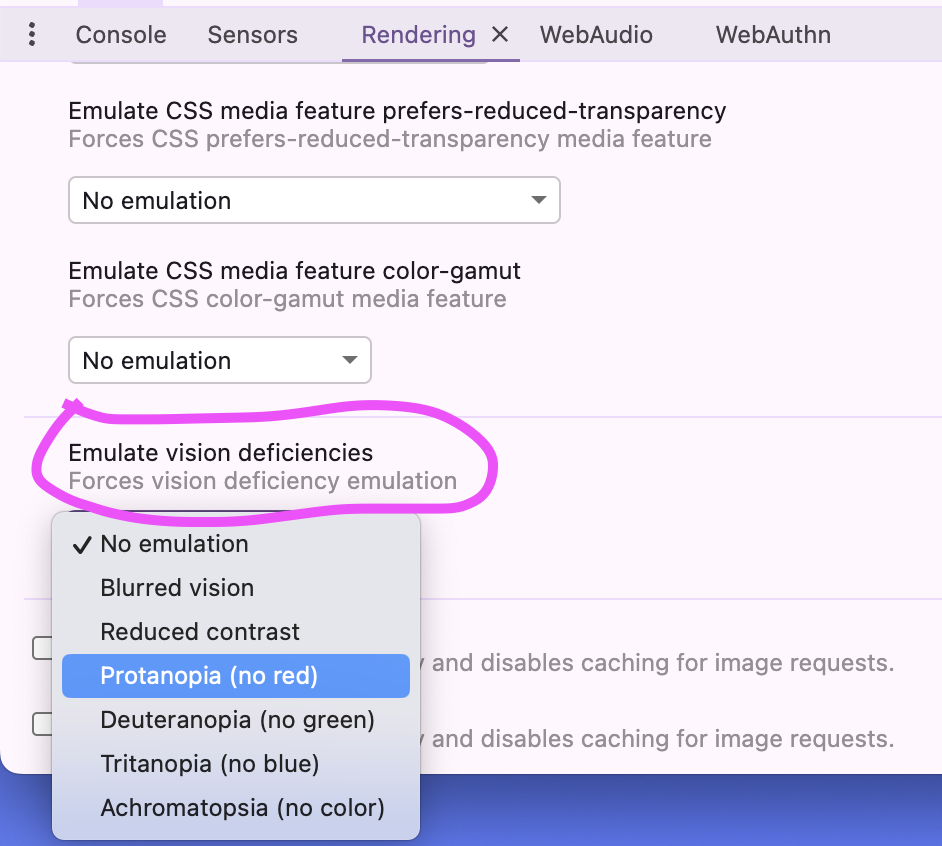Switch to the Sensors tab
This screenshot has height=846, width=942.
[x=252, y=35]
